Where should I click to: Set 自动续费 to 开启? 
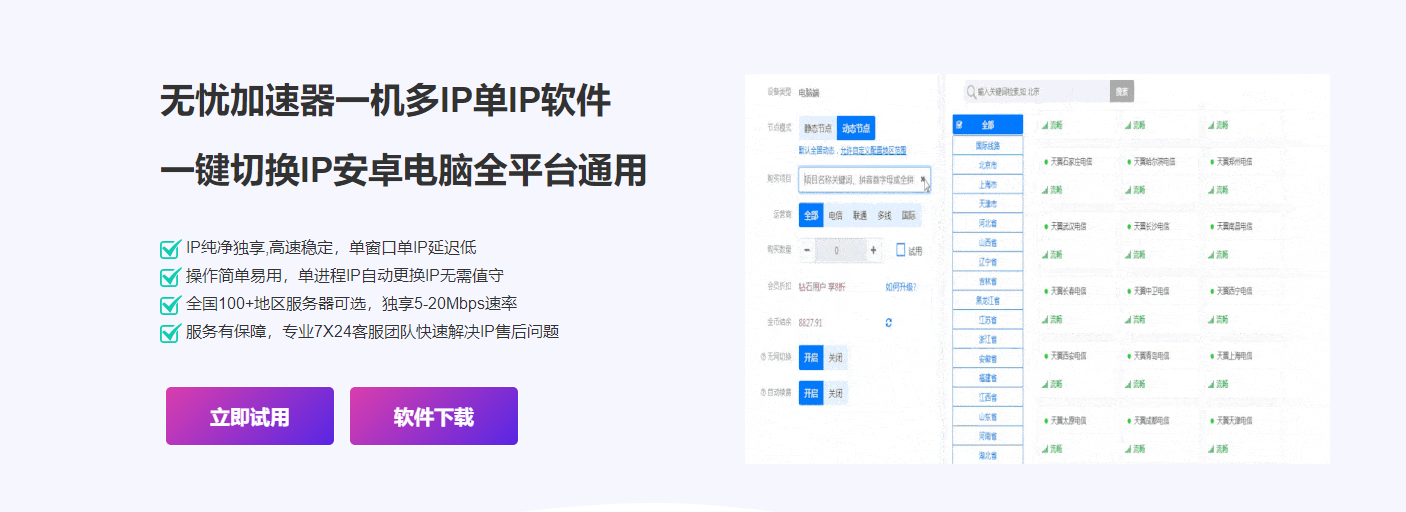[811, 393]
